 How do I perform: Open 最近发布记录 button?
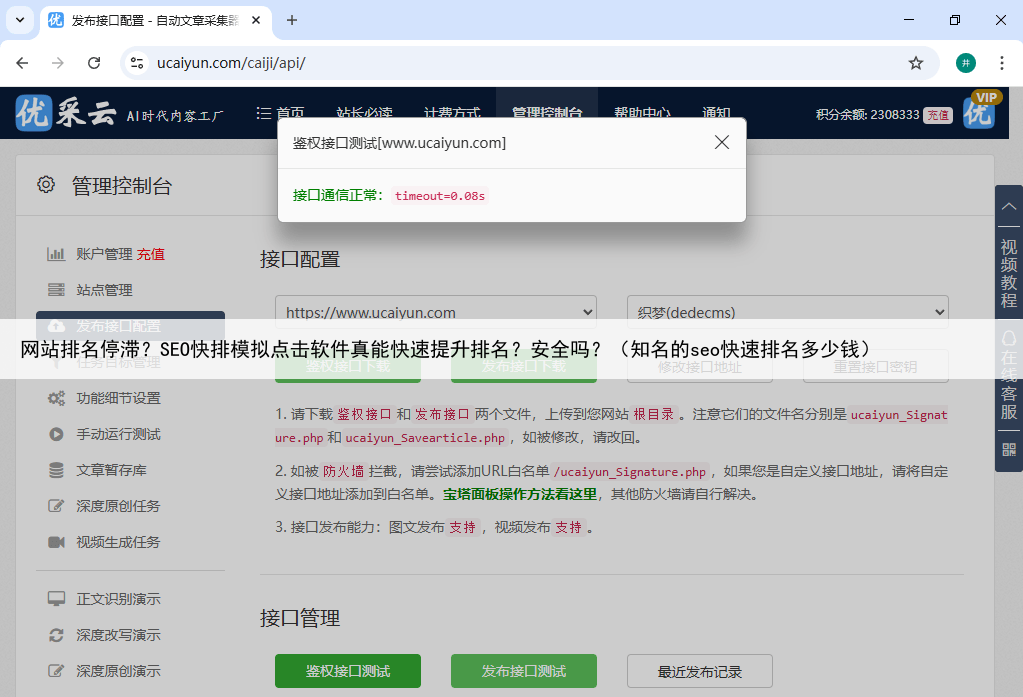pos(699,671)
